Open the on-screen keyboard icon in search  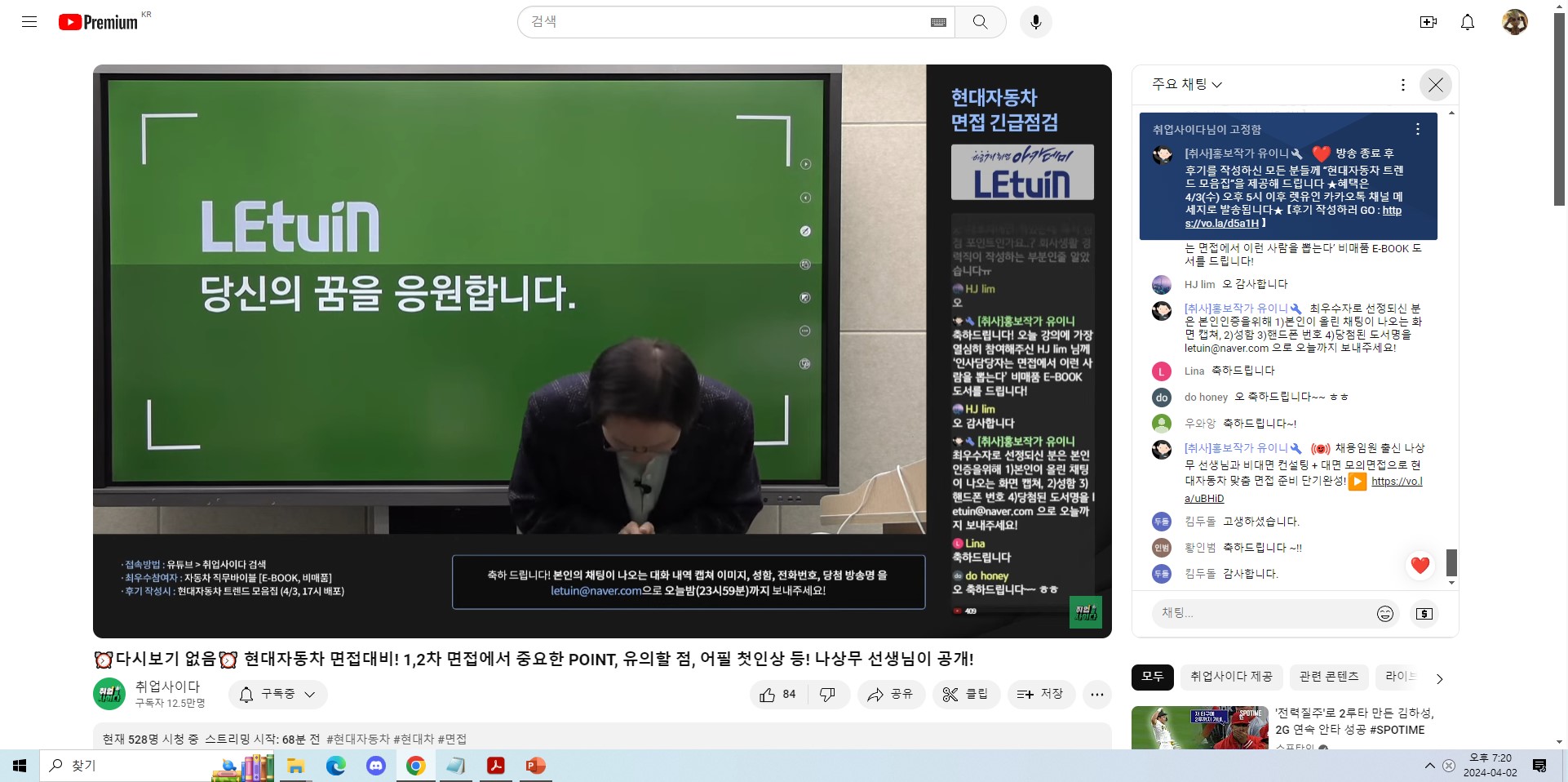(x=938, y=22)
